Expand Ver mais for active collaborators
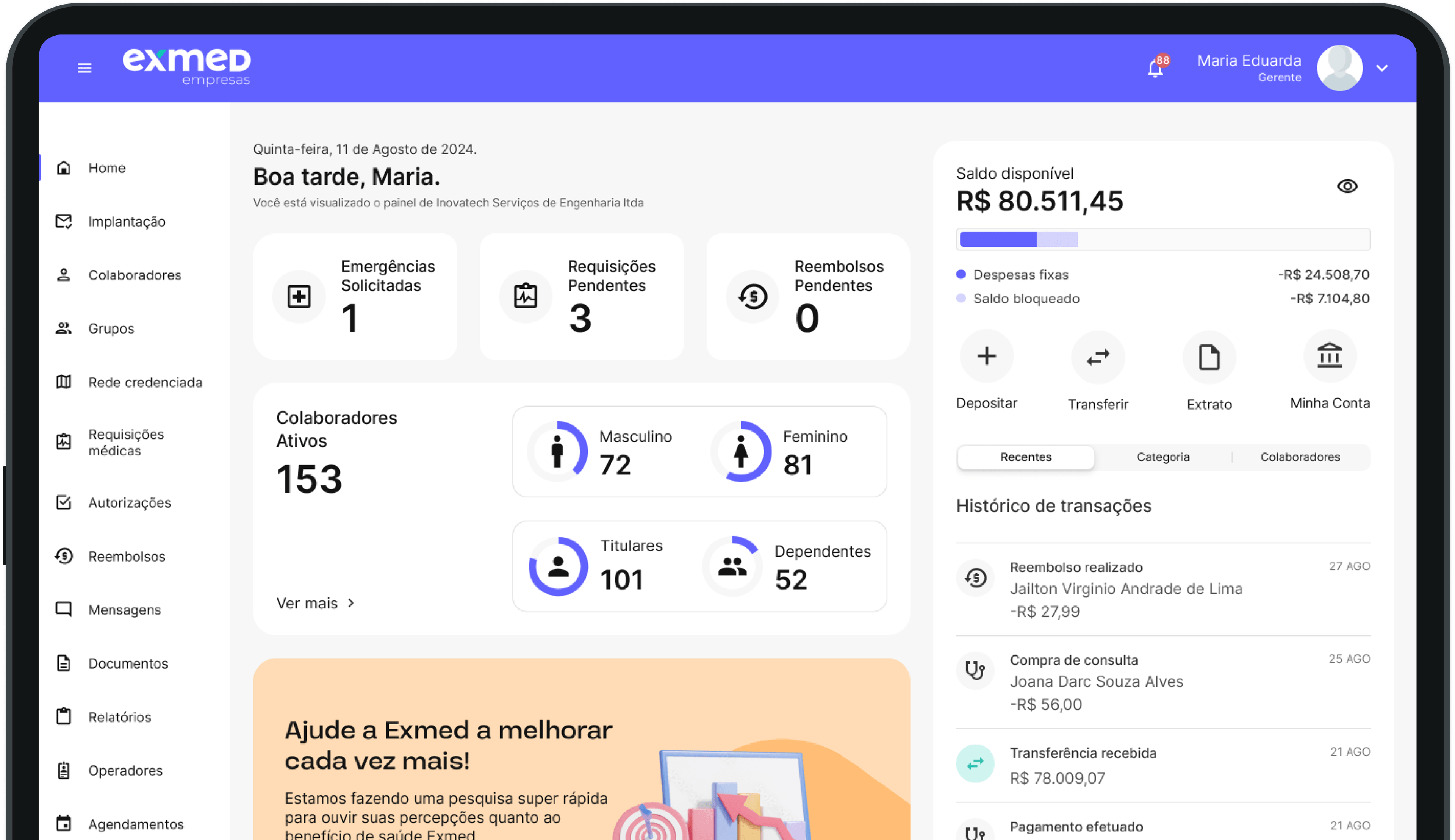Viewport: 1455px width, 840px height. click(315, 603)
